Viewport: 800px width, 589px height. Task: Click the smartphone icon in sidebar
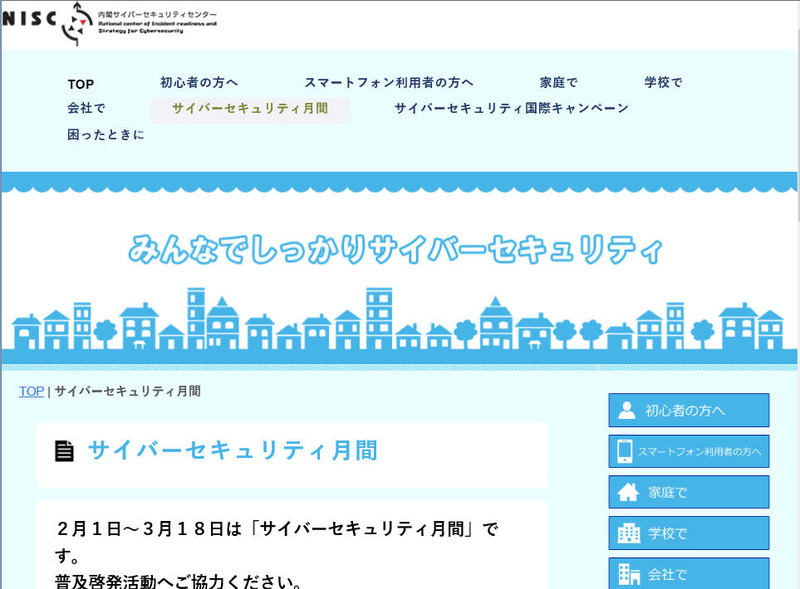pos(625,452)
